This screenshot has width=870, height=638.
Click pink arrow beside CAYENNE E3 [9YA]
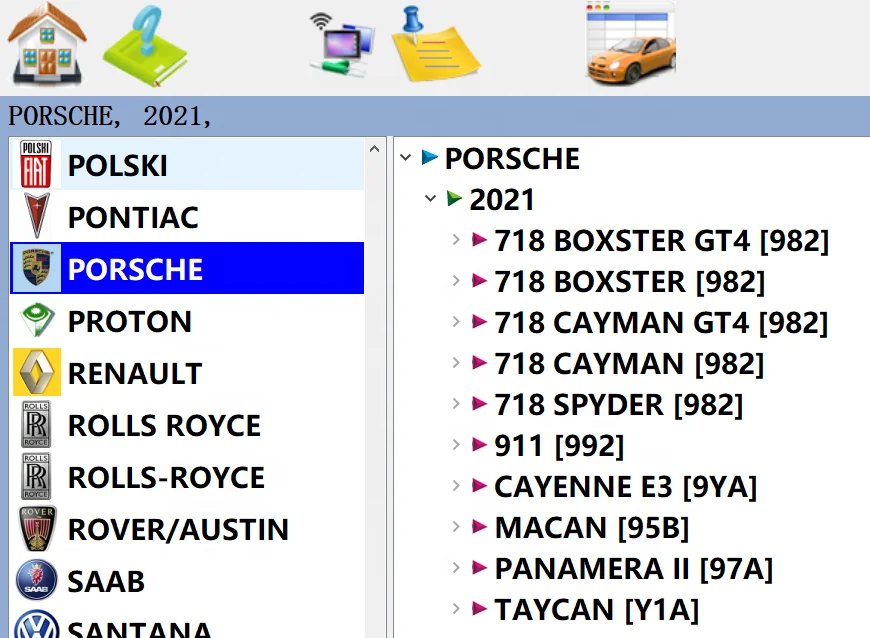(x=479, y=485)
